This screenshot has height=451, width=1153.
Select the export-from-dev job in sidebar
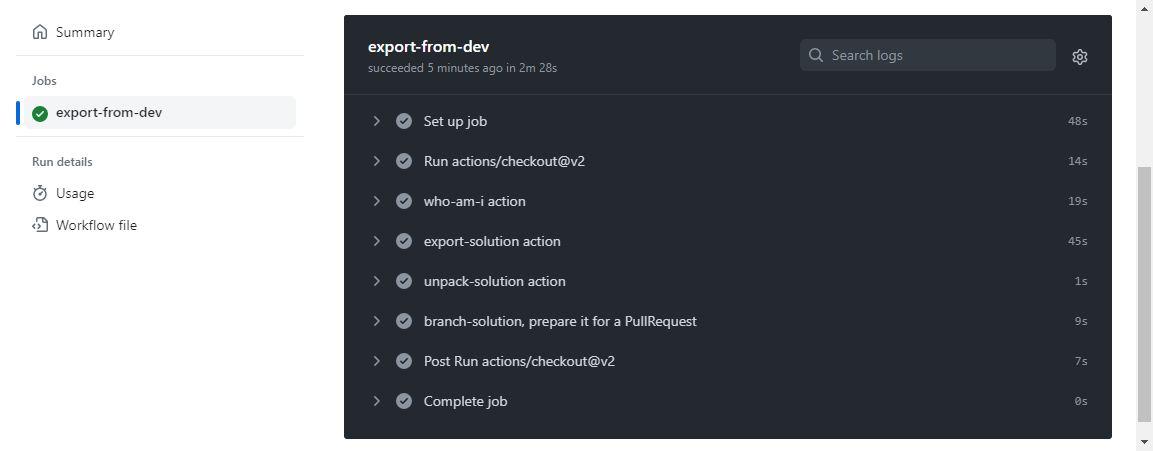tap(160, 113)
